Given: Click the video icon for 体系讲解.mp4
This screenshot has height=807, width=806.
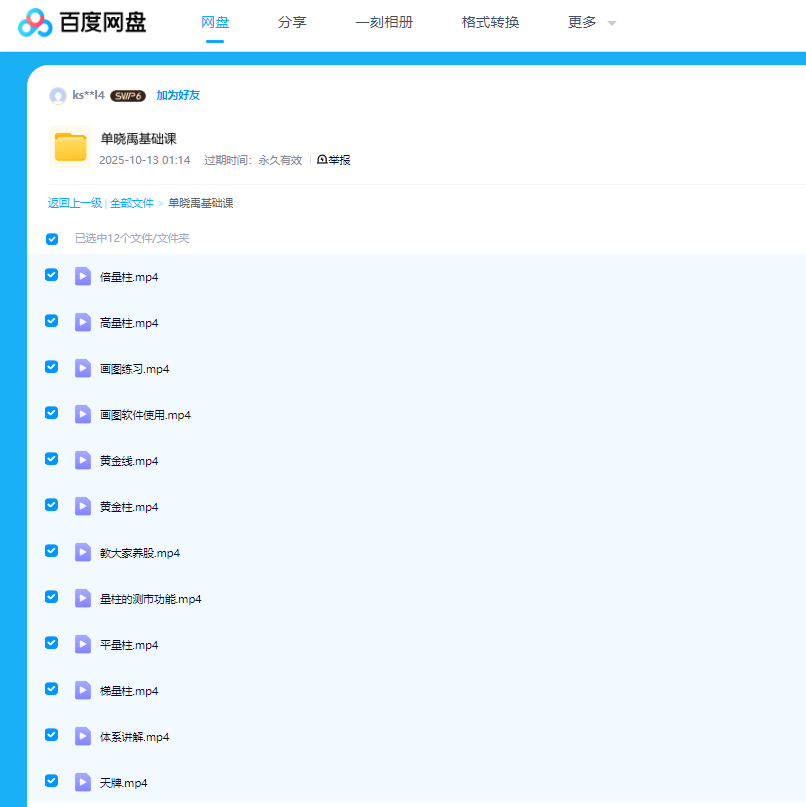Looking at the screenshot, I should coord(83,736).
